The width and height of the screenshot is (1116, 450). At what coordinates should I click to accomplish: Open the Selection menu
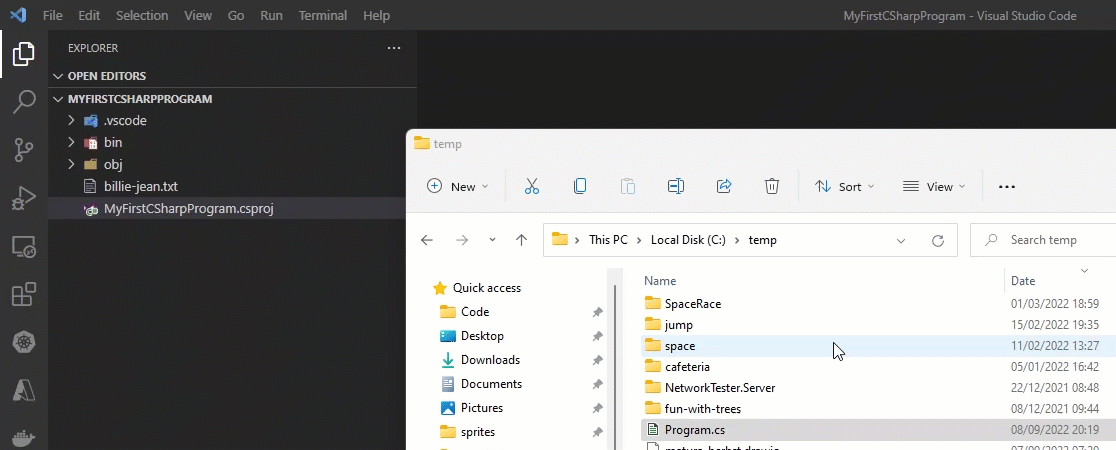coord(142,16)
